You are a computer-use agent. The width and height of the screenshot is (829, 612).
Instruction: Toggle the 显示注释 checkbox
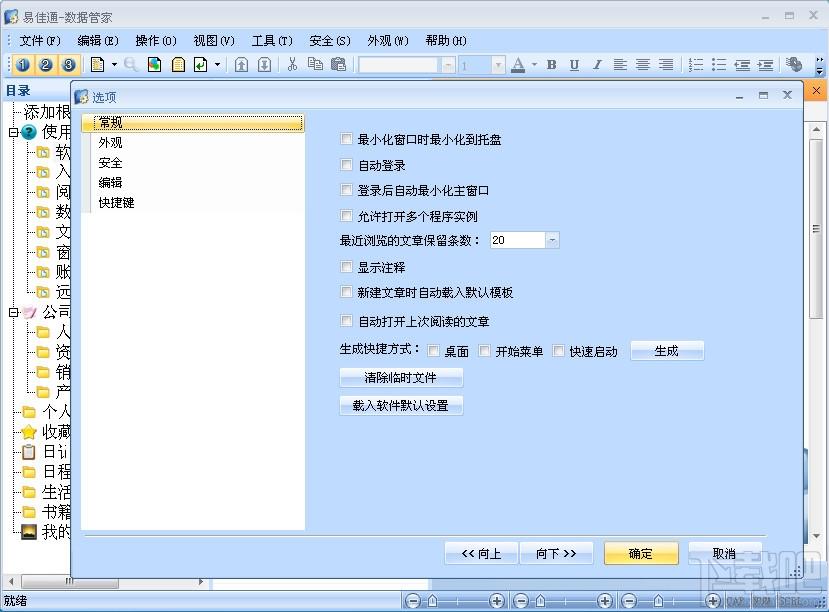coord(346,267)
